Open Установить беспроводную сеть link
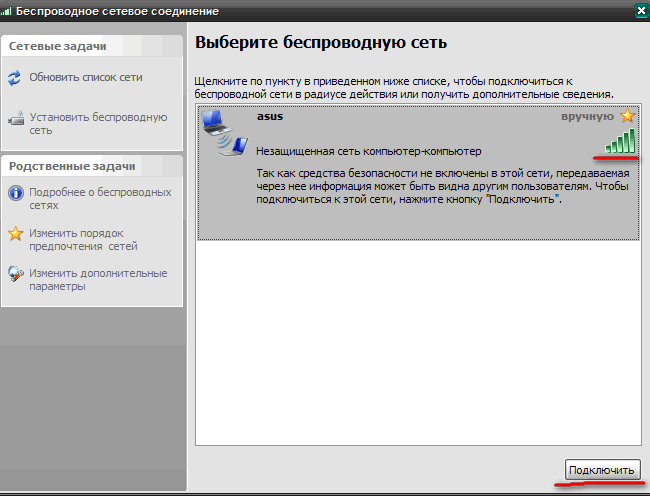 click(x=98, y=124)
